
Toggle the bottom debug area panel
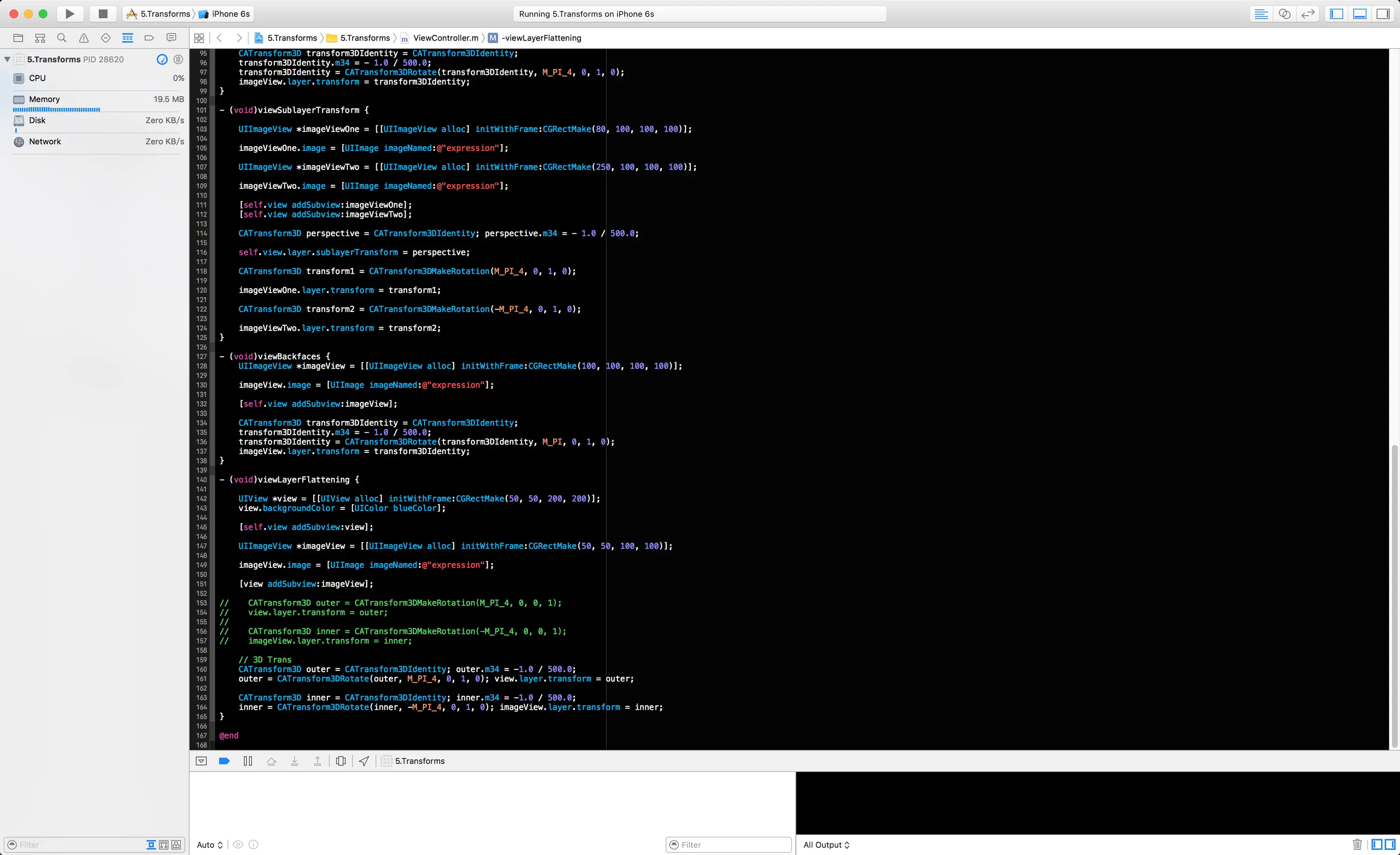click(x=1360, y=13)
